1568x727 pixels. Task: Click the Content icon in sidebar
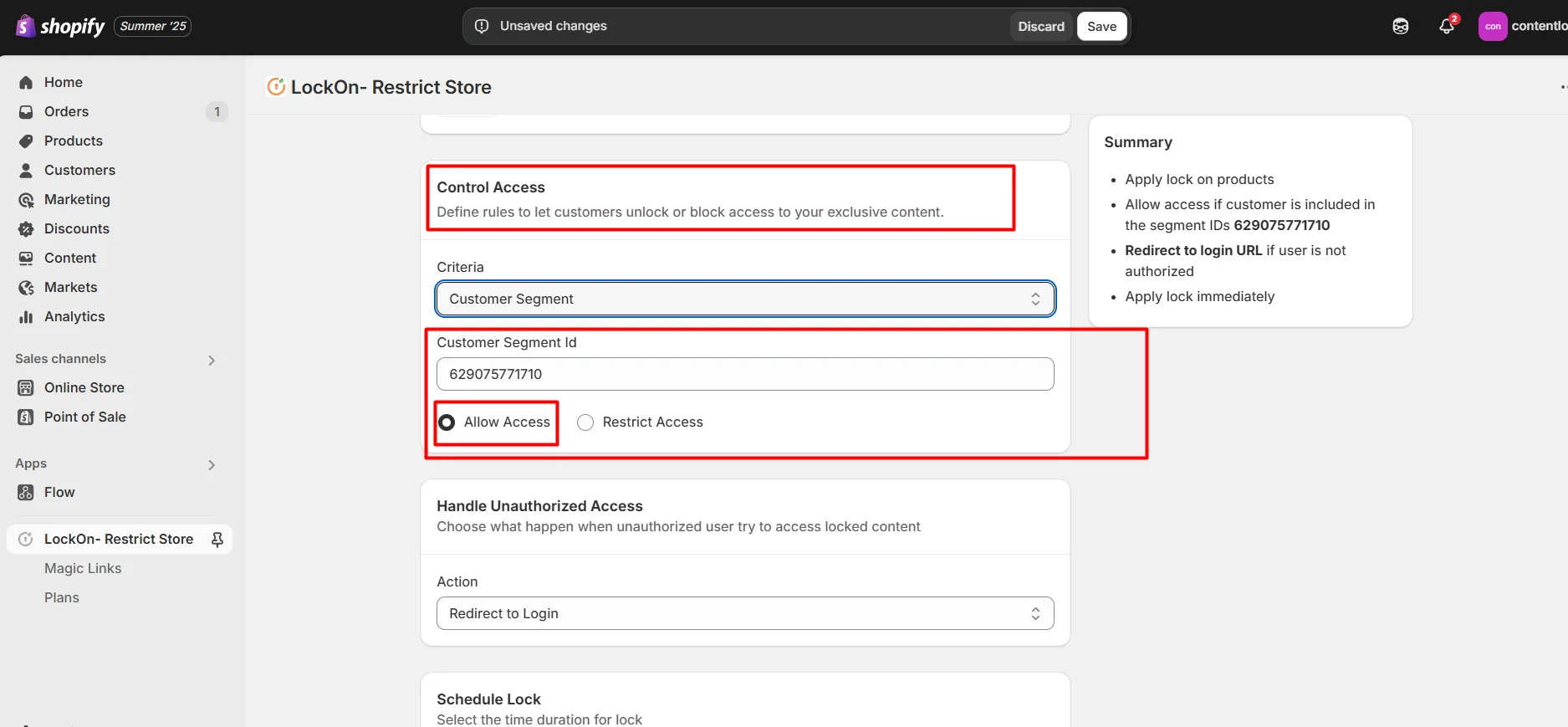coord(26,258)
